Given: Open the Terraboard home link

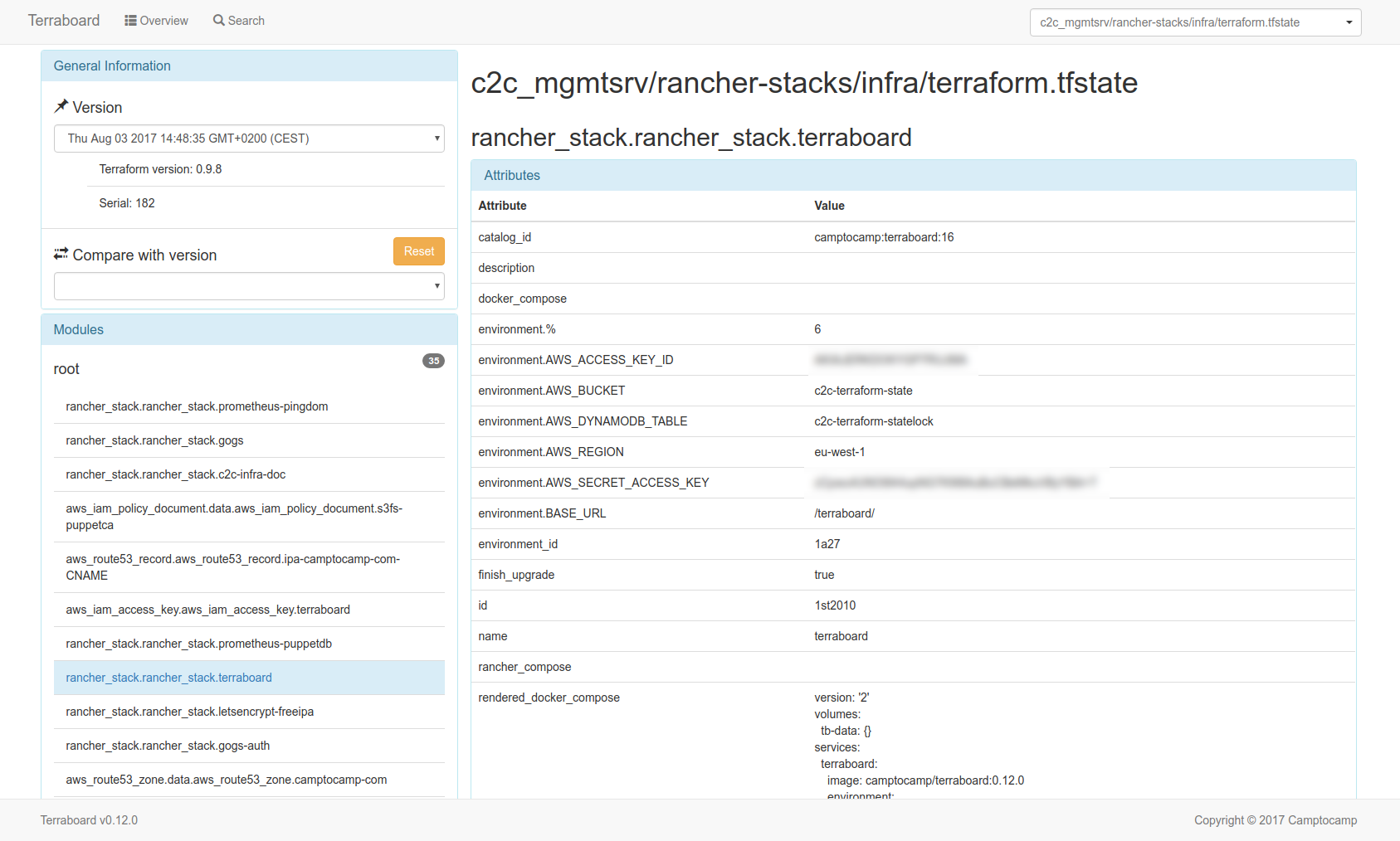Looking at the screenshot, I should pyautogui.click(x=64, y=21).
